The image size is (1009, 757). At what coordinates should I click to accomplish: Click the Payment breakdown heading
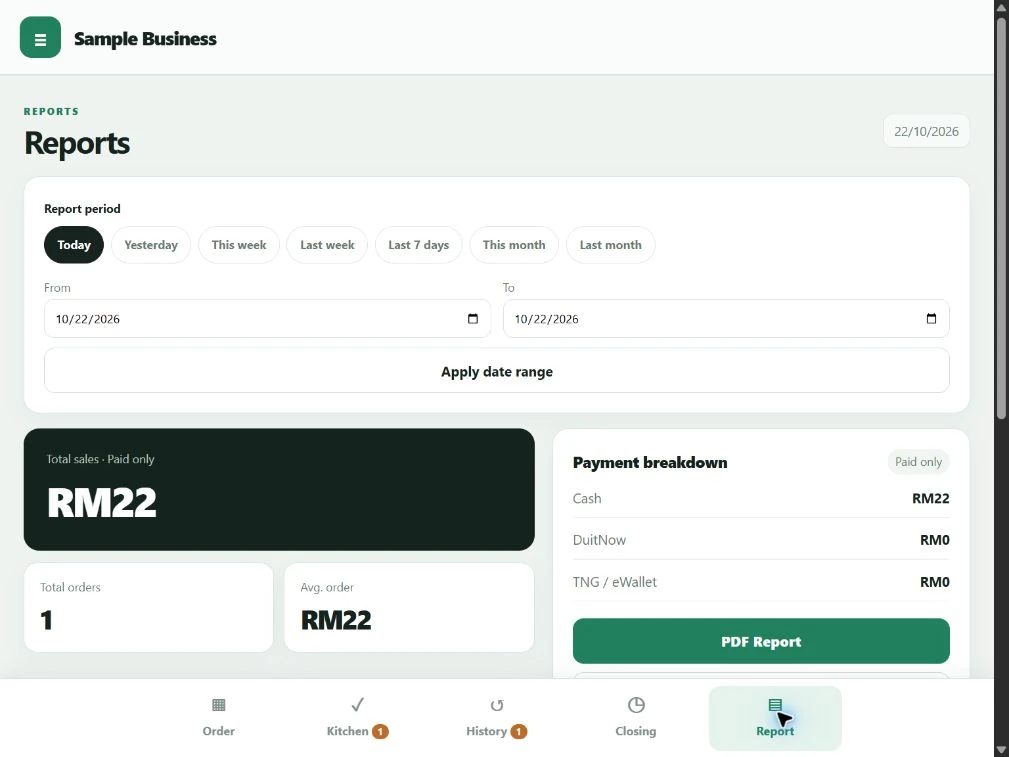point(650,462)
